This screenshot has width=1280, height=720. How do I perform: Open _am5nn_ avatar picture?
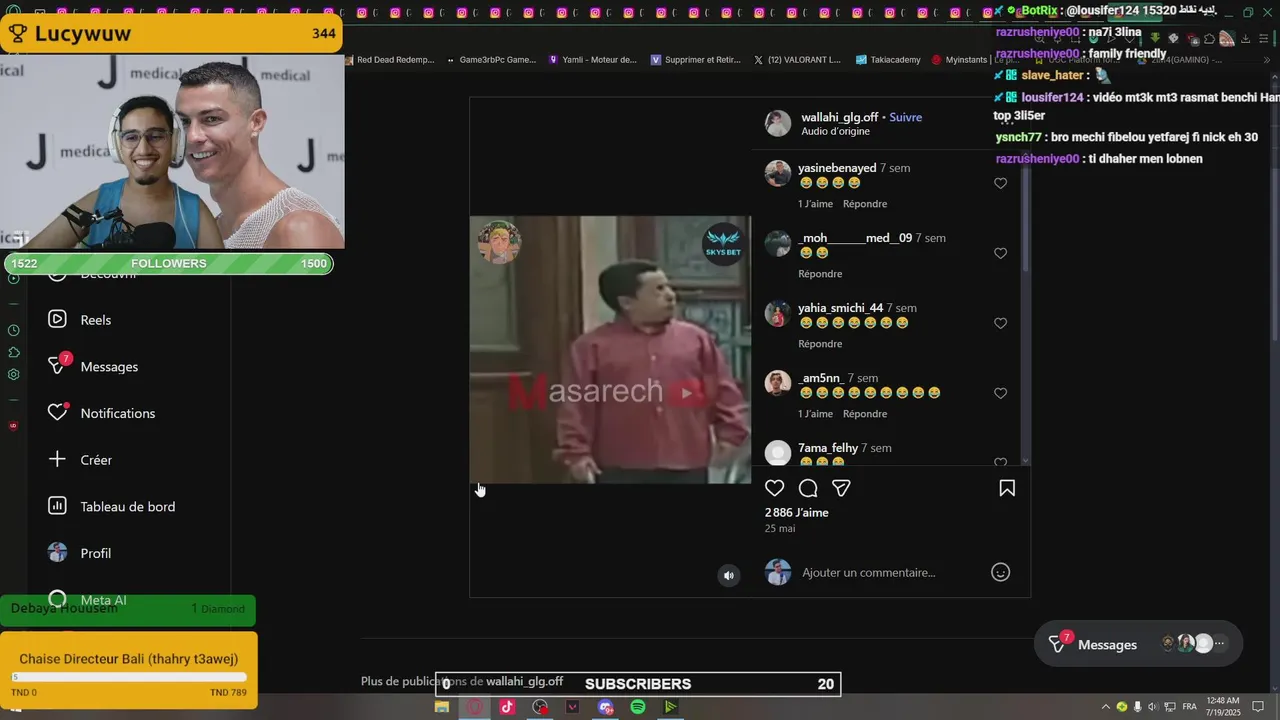[x=778, y=383]
